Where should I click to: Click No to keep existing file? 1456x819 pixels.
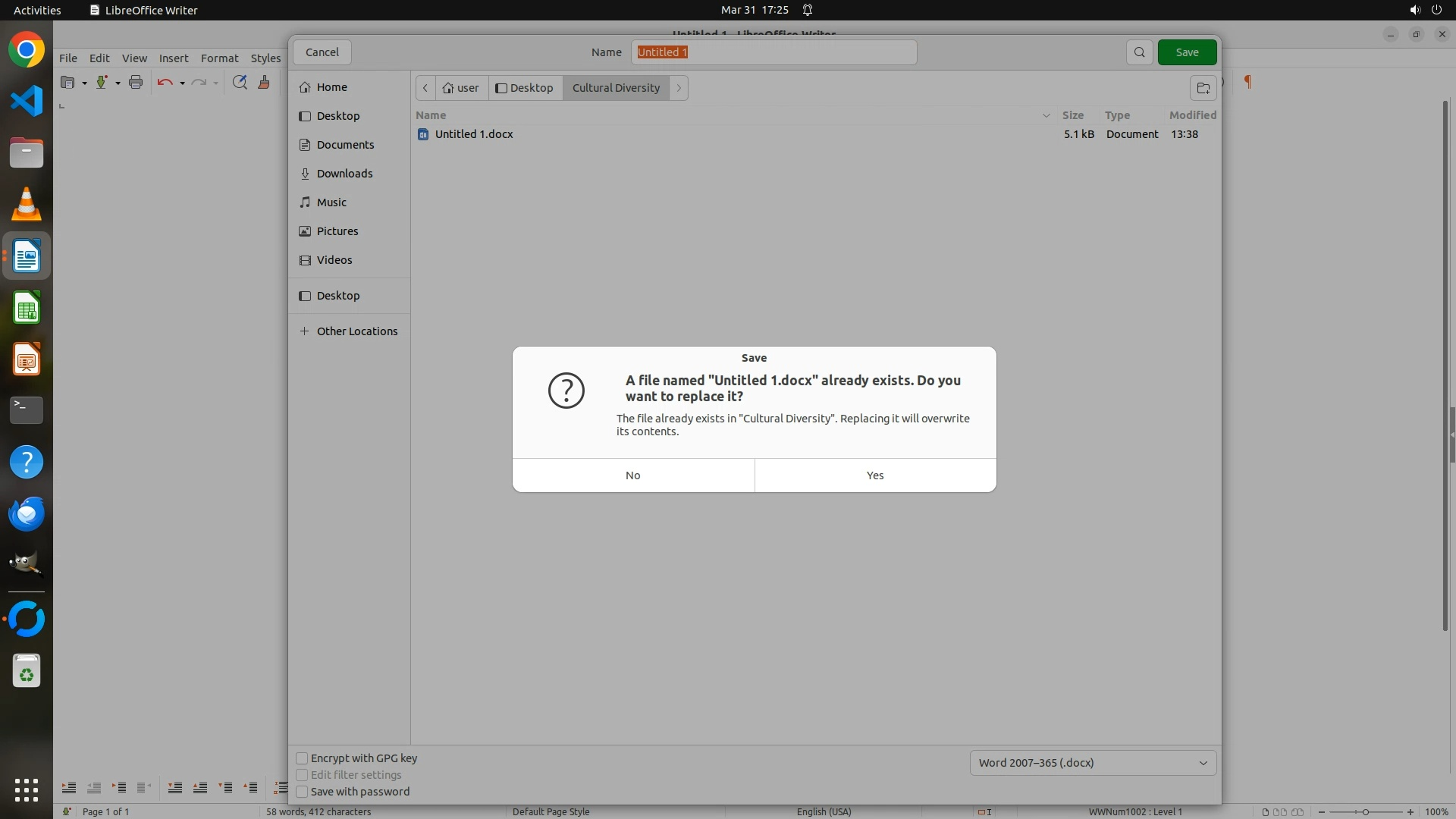tap(633, 475)
